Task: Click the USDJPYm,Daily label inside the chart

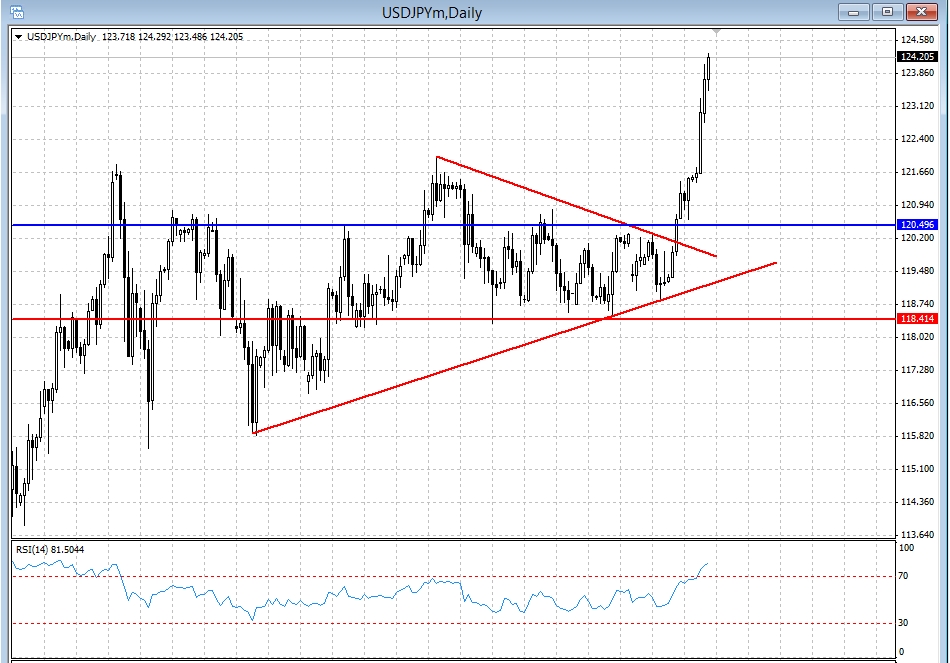Action: coord(62,37)
